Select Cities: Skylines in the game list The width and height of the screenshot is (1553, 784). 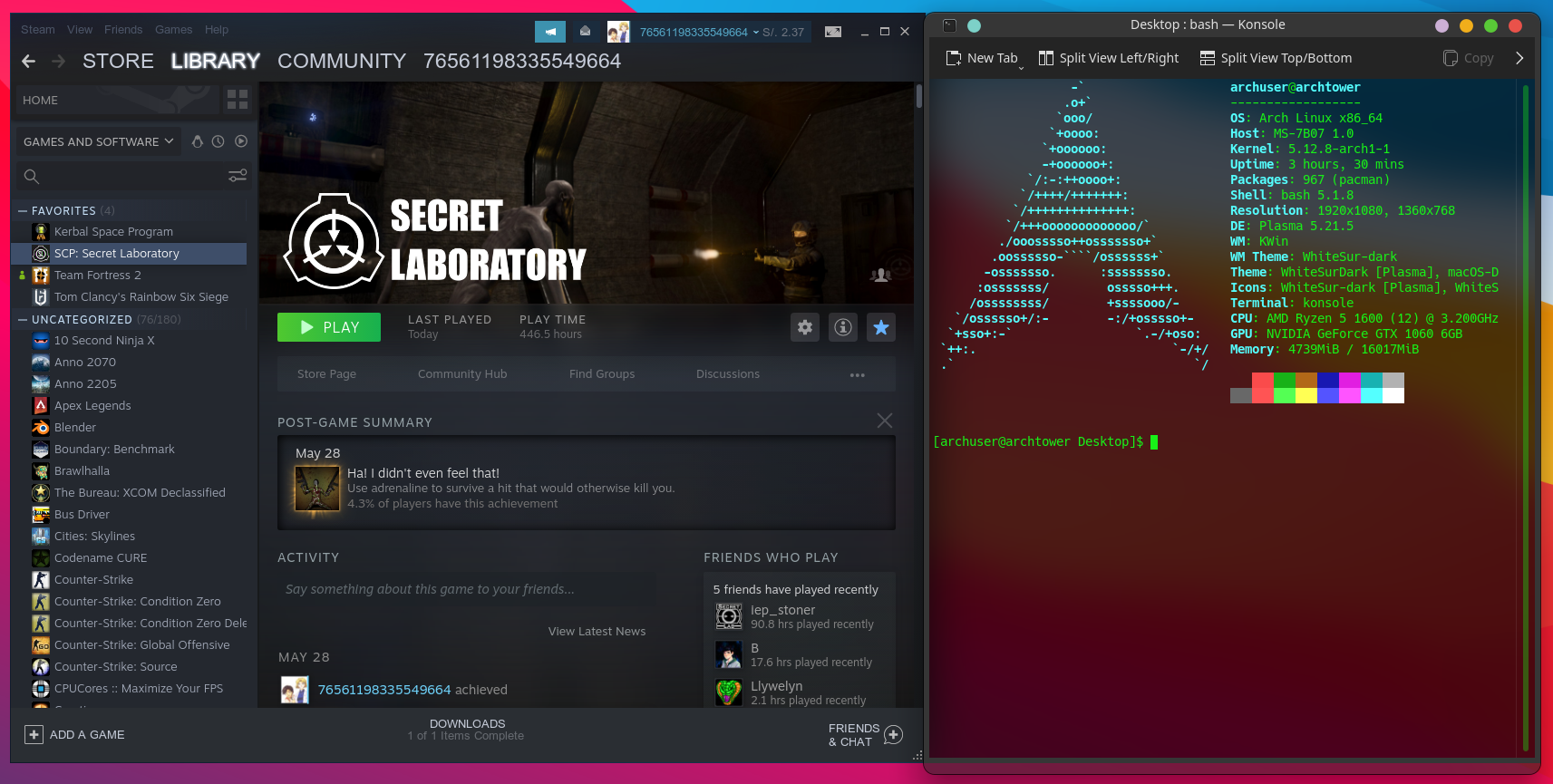129,537
